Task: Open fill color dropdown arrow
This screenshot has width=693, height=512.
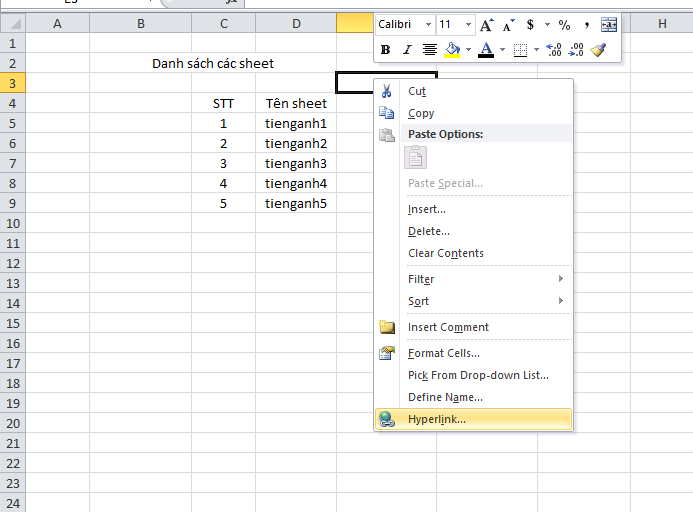Action: point(468,50)
